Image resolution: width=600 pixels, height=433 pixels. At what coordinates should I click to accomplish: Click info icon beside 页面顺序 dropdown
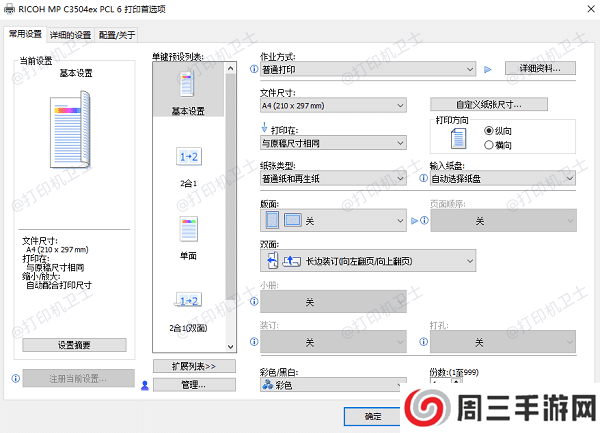425,220
